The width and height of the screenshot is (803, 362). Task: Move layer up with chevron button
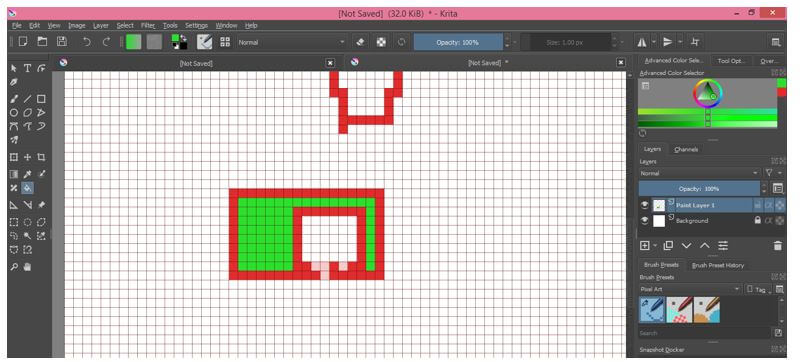tap(705, 246)
